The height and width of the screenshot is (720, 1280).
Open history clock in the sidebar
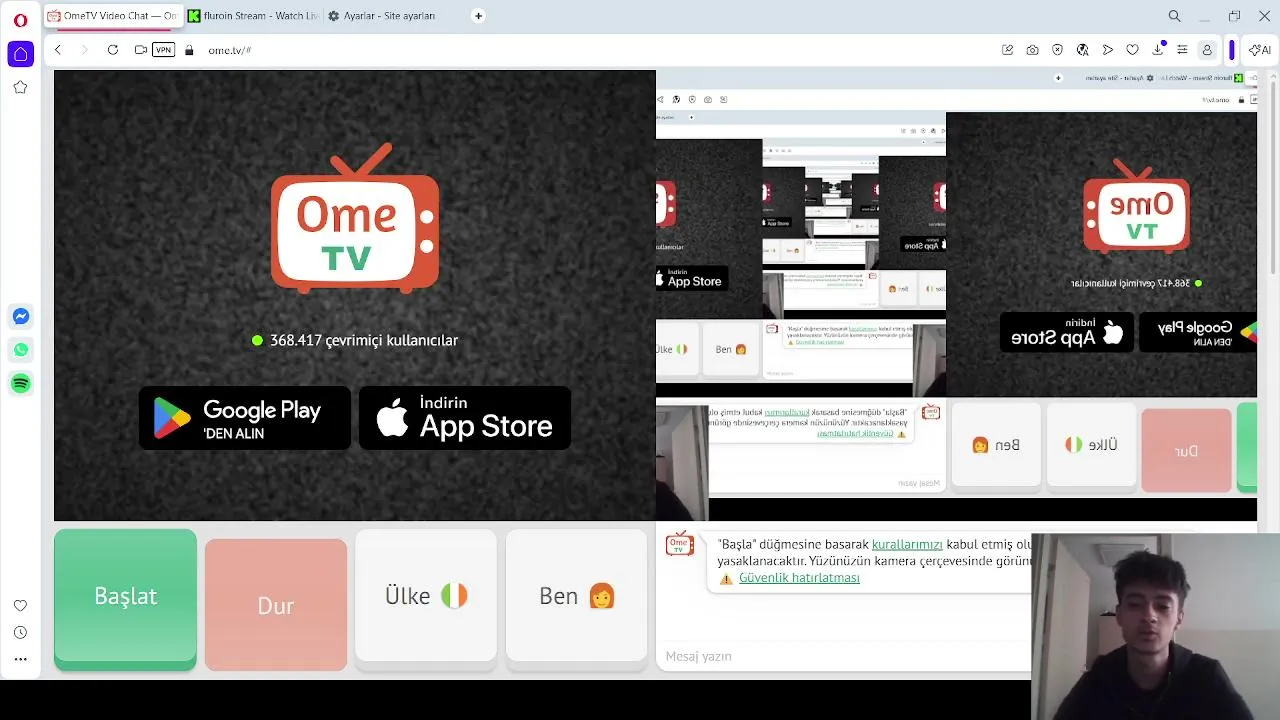(20, 632)
